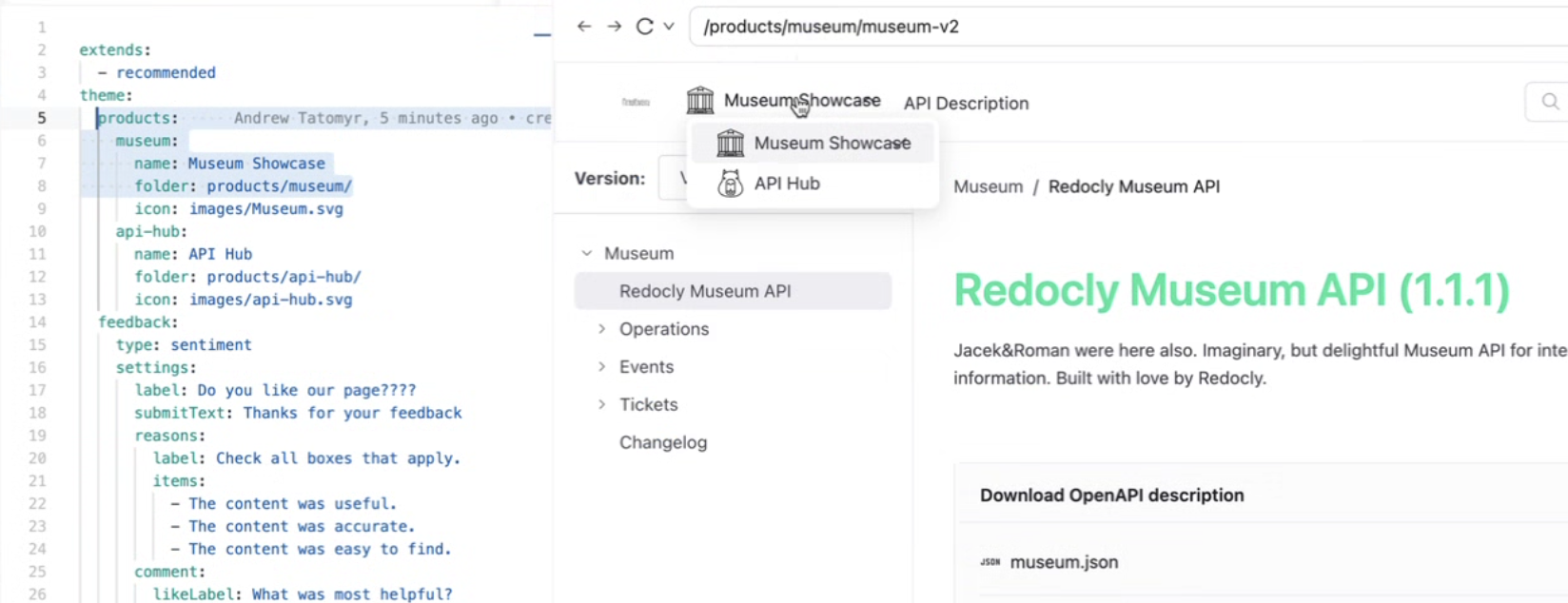Click line number 20 in the editor gutter
The height and width of the screenshot is (603, 1568).
(37, 458)
